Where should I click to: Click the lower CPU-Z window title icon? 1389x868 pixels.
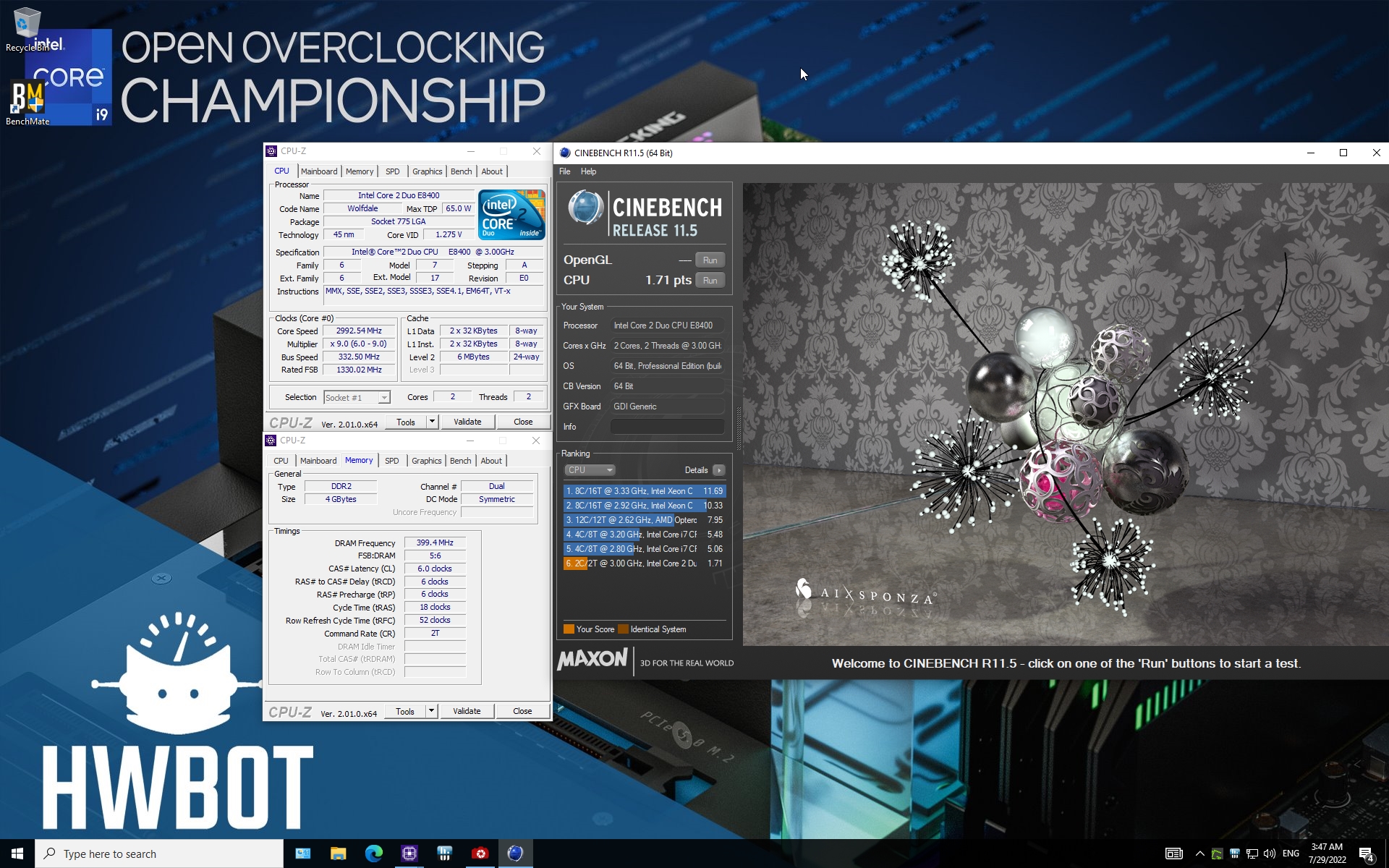pos(271,441)
